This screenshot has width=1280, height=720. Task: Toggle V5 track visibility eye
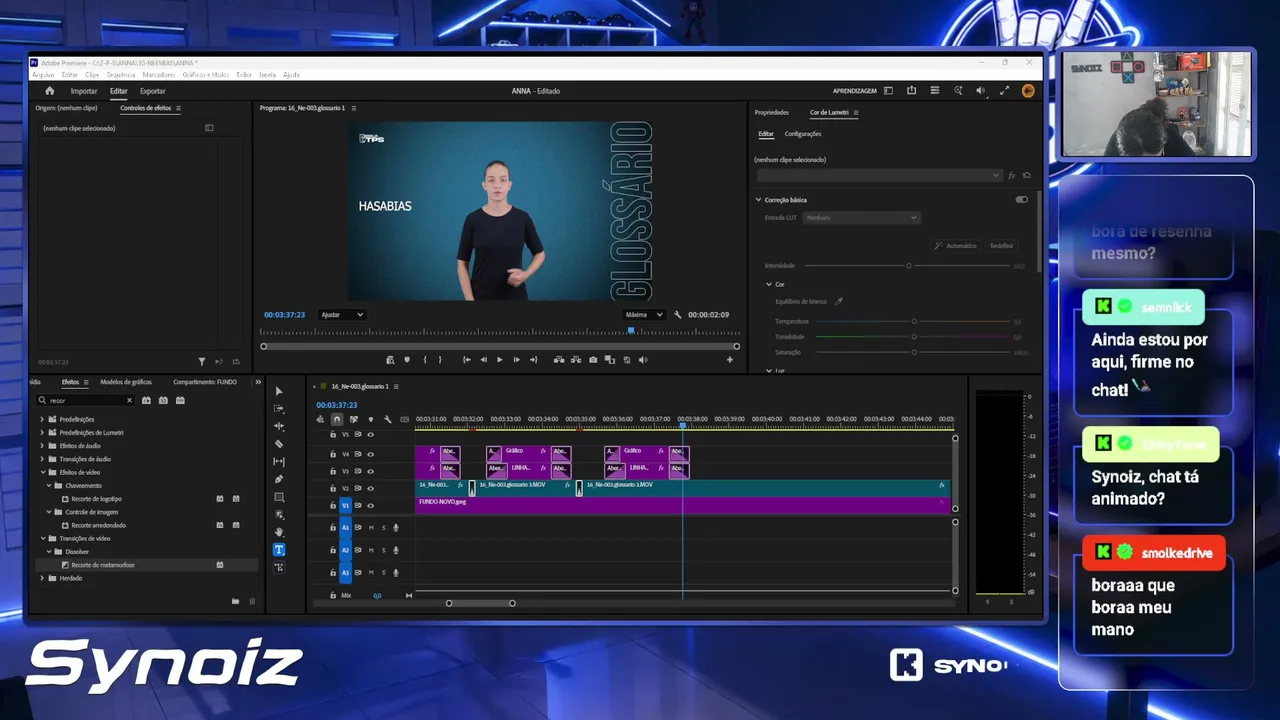[370, 435]
